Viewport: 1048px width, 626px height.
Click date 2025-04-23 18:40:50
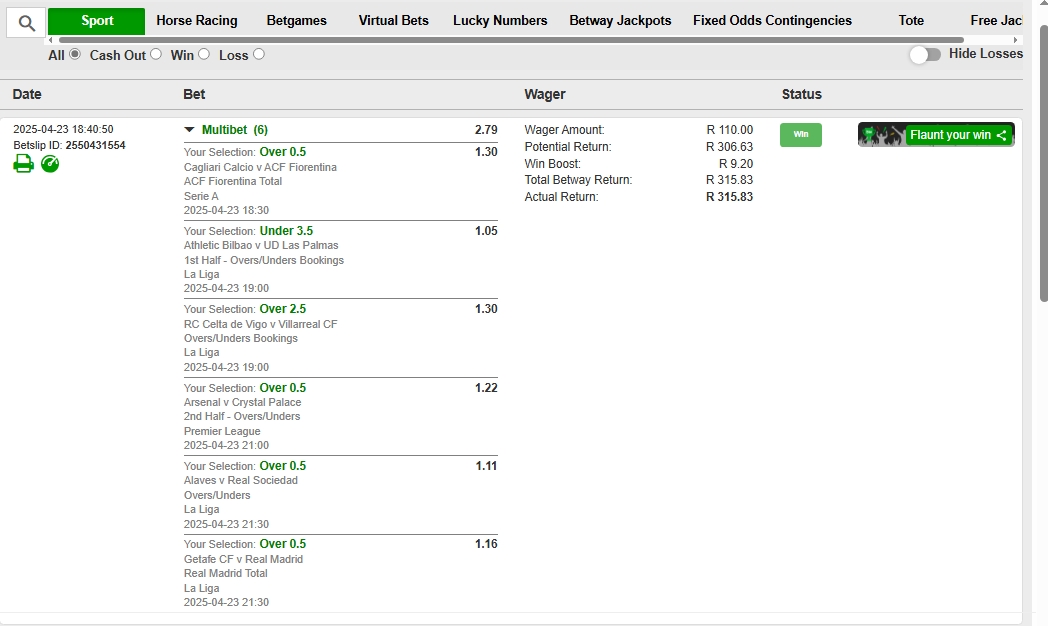63,129
